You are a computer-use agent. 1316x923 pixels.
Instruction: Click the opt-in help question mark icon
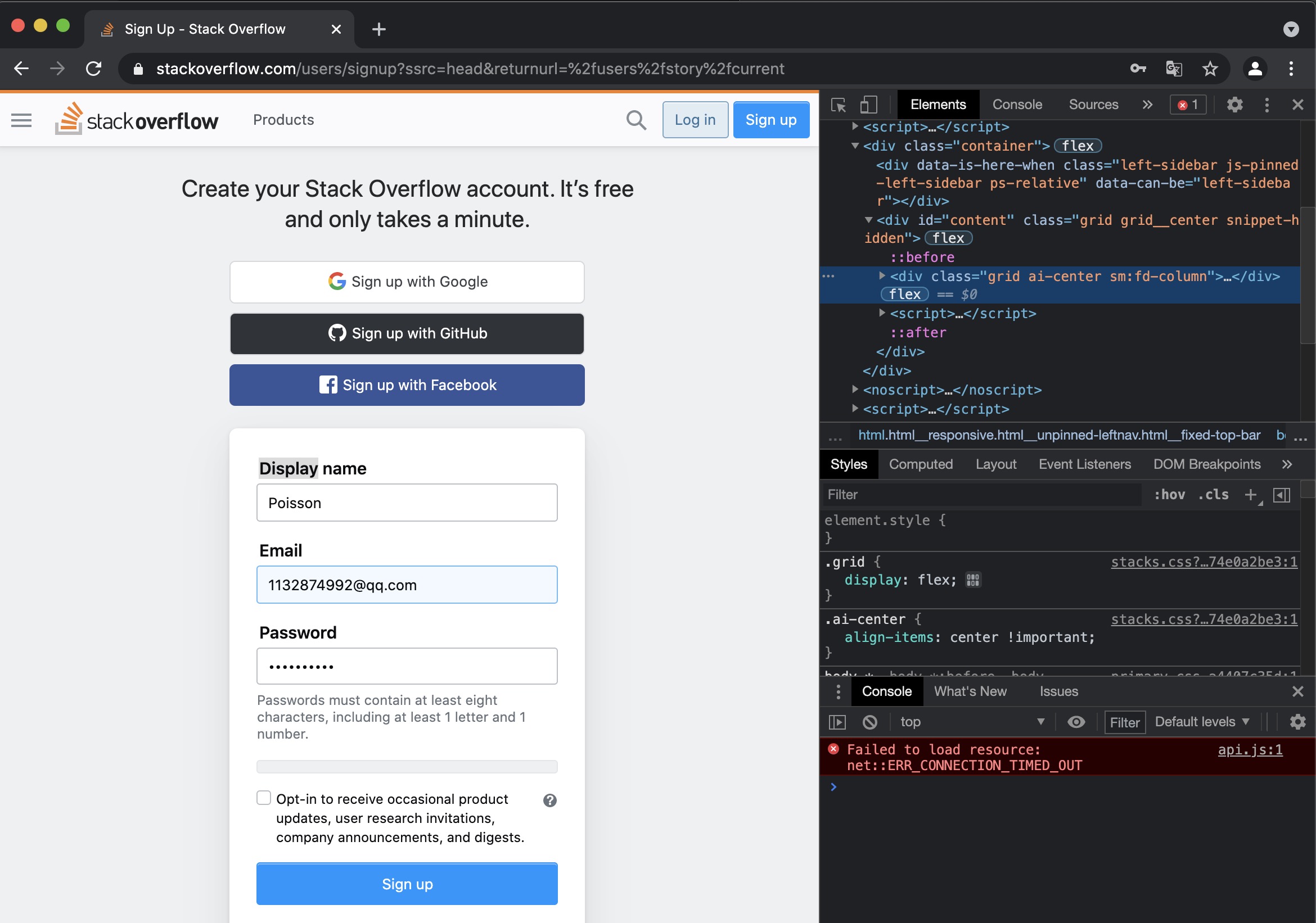click(549, 800)
